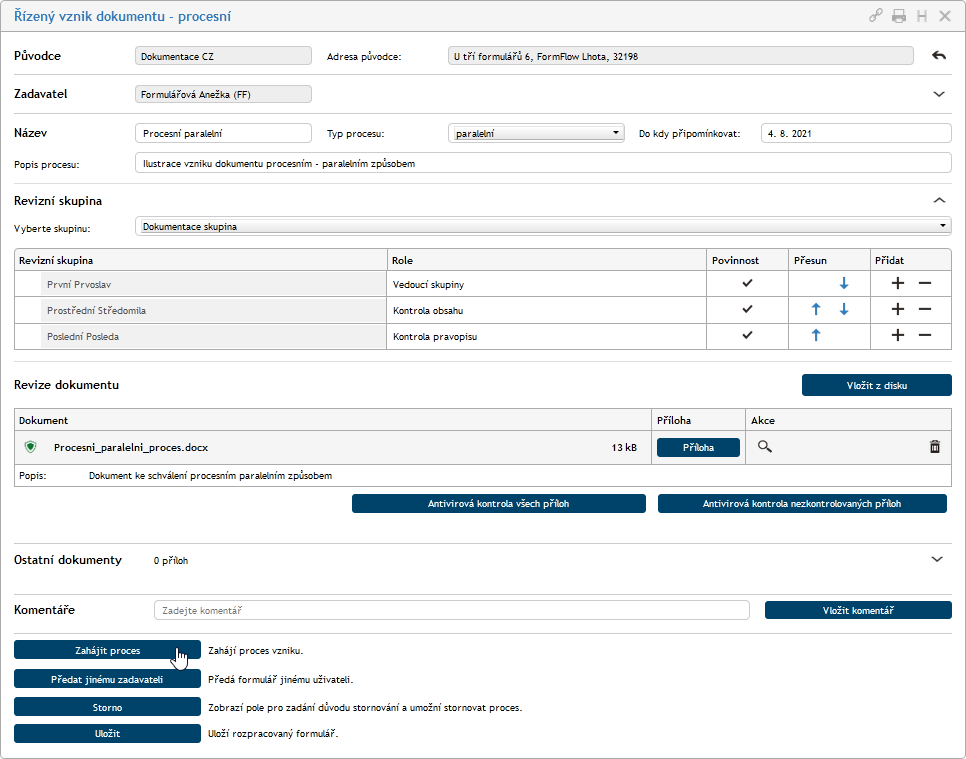Expand the Zadavatel section
Viewport: 966px width, 759px height.
938,94
